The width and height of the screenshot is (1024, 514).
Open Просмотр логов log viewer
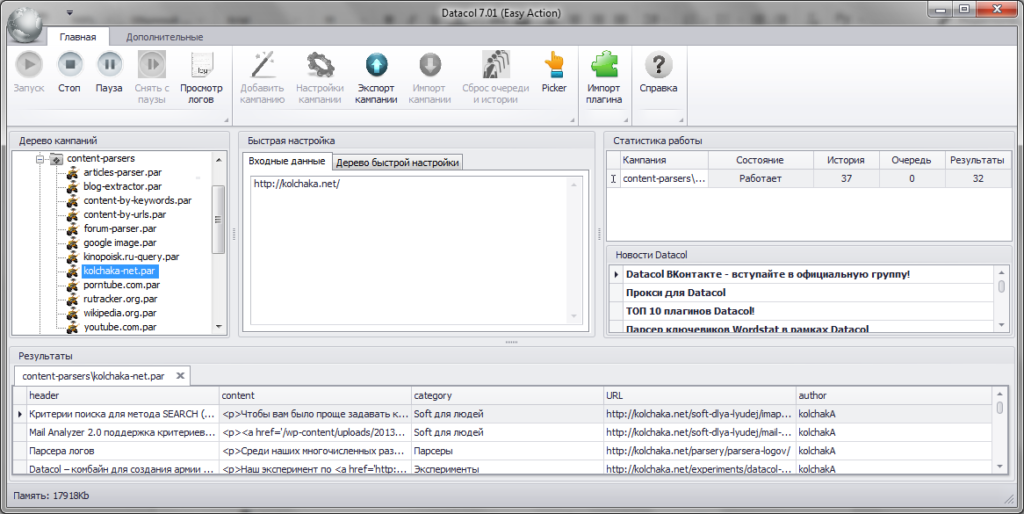tap(201, 77)
